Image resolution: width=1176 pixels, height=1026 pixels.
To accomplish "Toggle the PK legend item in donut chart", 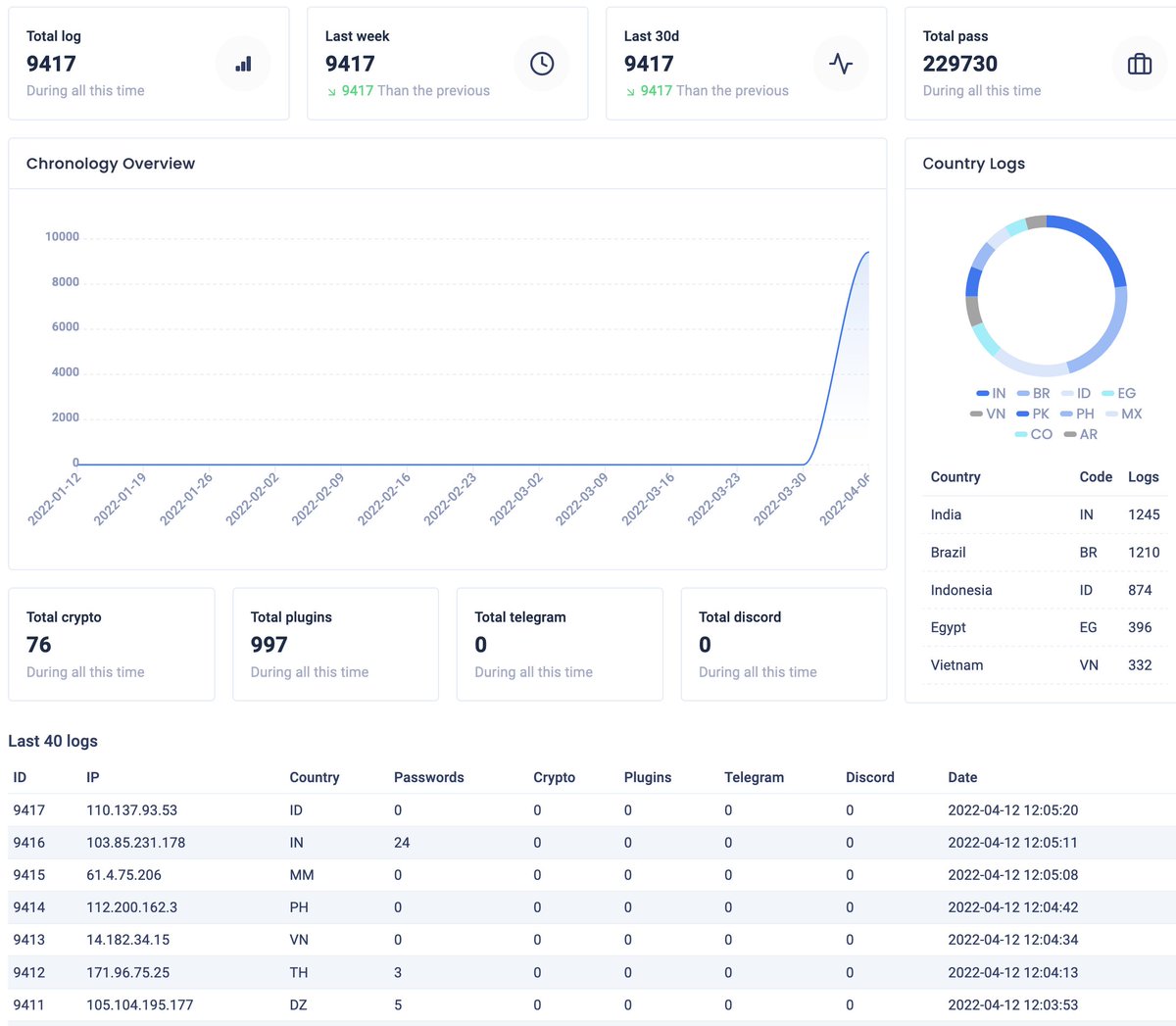I will pos(1033,414).
